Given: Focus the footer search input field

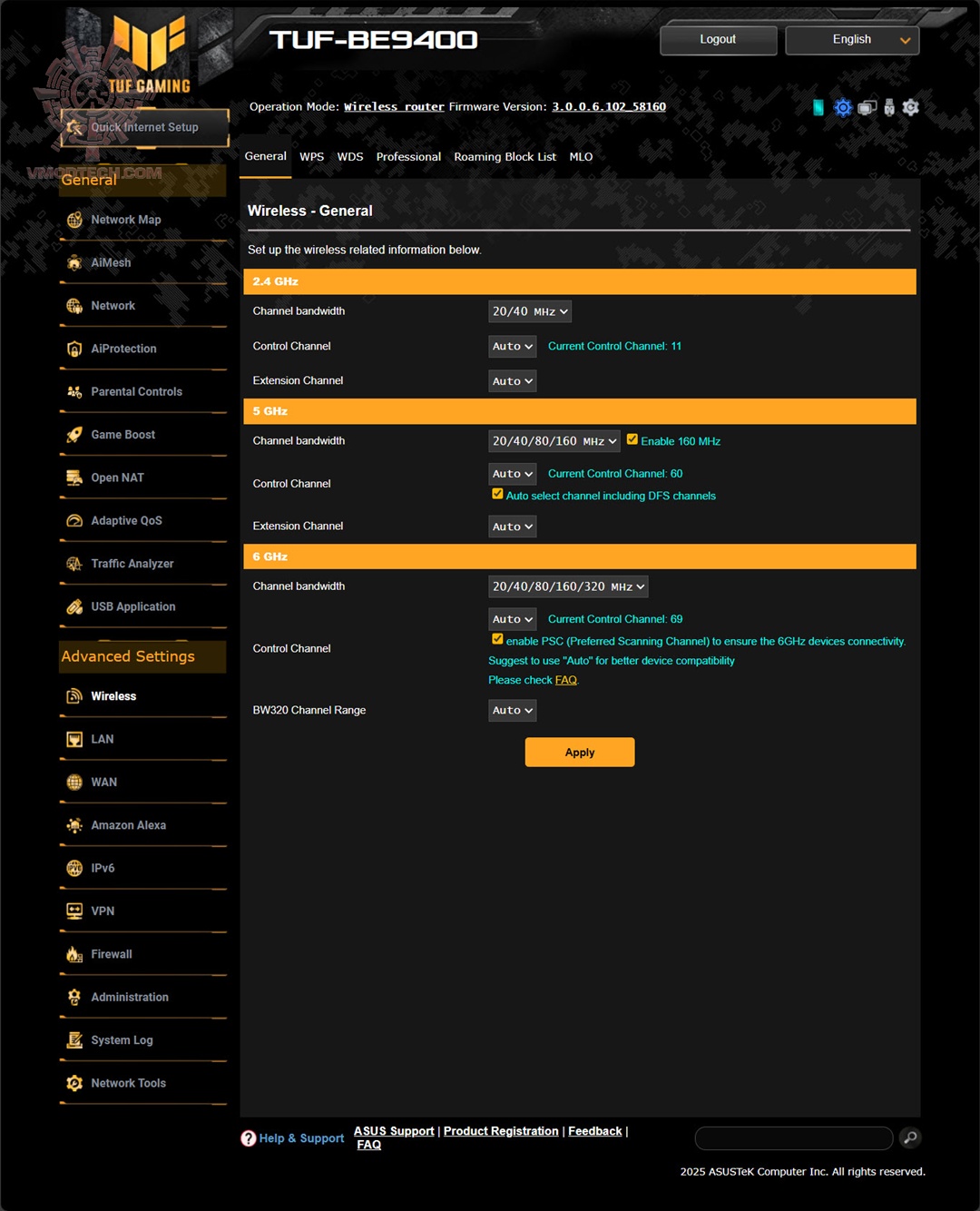Looking at the screenshot, I should tap(794, 1138).
